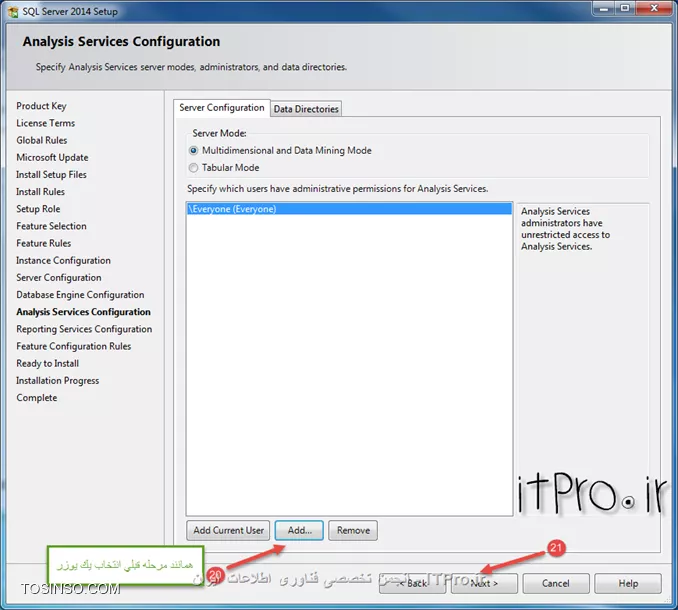Click Global Rules step in sidebar

pyautogui.click(x=42, y=141)
